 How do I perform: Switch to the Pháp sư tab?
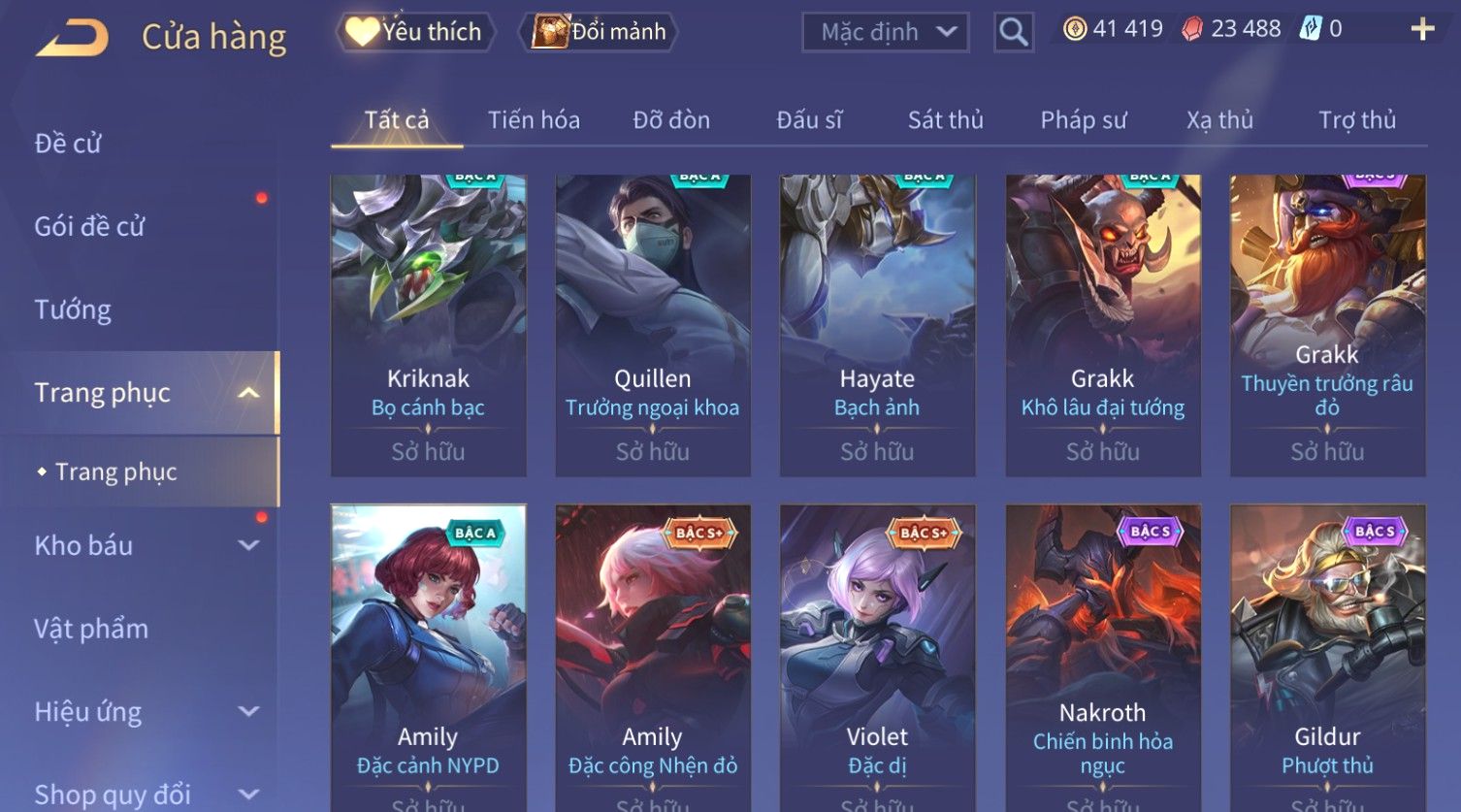[x=1084, y=120]
